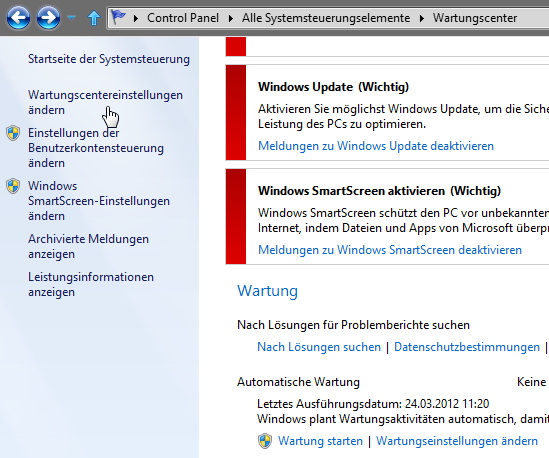The height and width of the screenshot is (458, 549).
Task: Expand the chevron after Alle Systemsteuerungselemente
Action: coord(422,18)
